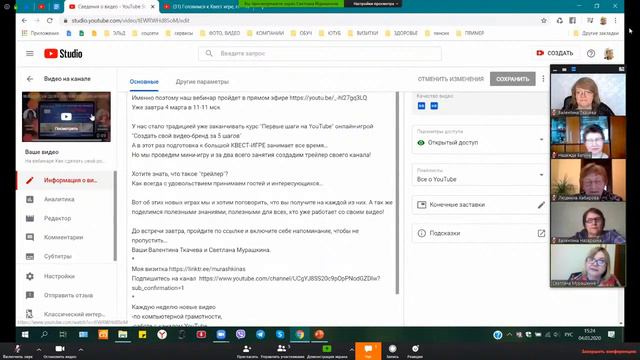The image size is (640, 360).
Task: Reload the page with refresh icon
Action: pyautogui.click(x=50, y=20)
